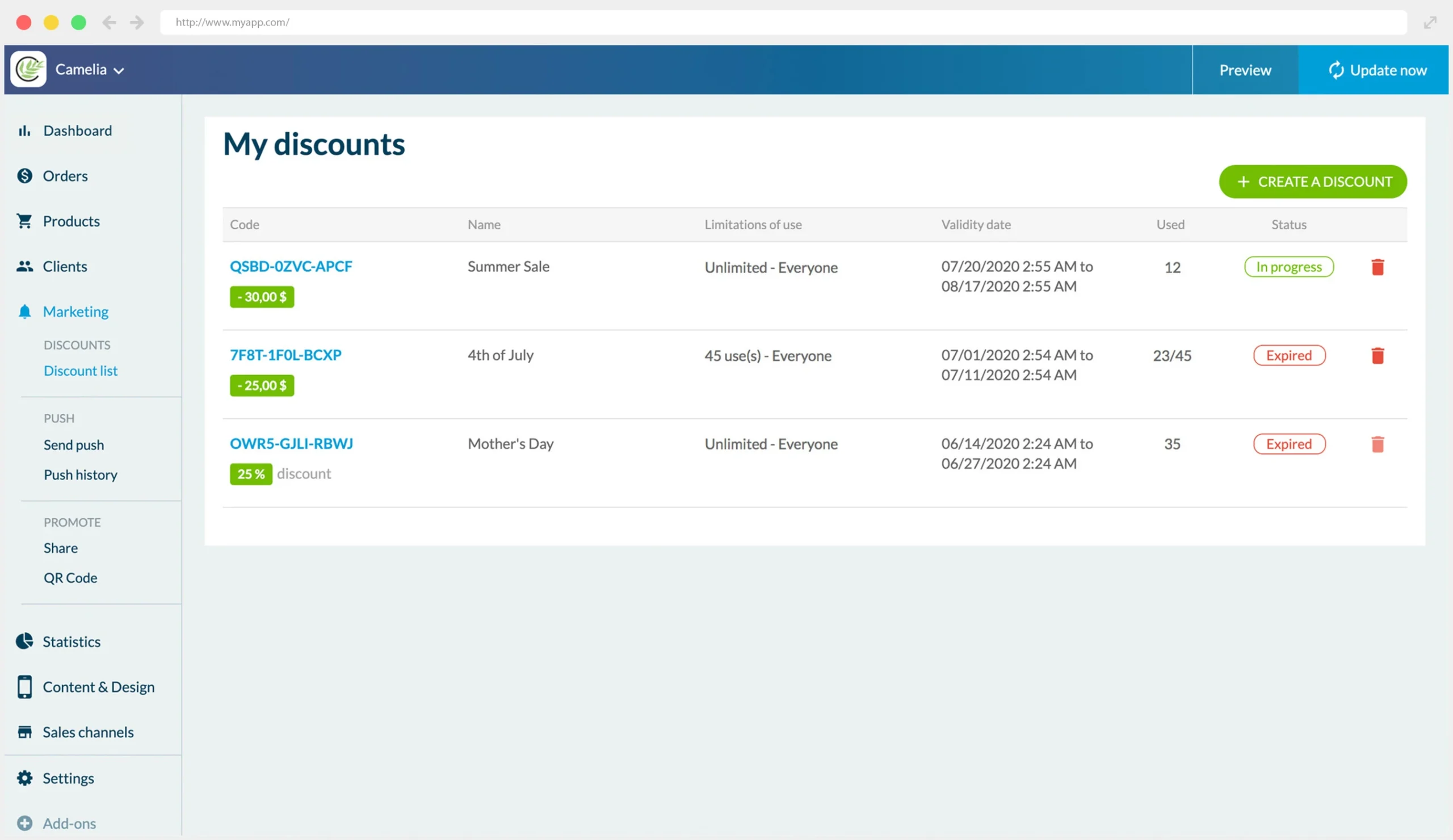The height and width of the screenshot is (840, 1453).
Task: Switch to the Preview tab
Action: pyautogui.click(x=1245, y=70)
